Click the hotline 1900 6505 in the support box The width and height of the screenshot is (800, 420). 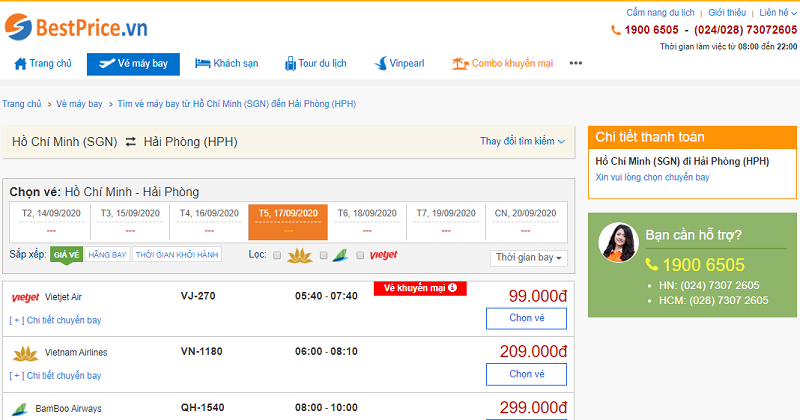pyautogui.click(x=704, y=265)
